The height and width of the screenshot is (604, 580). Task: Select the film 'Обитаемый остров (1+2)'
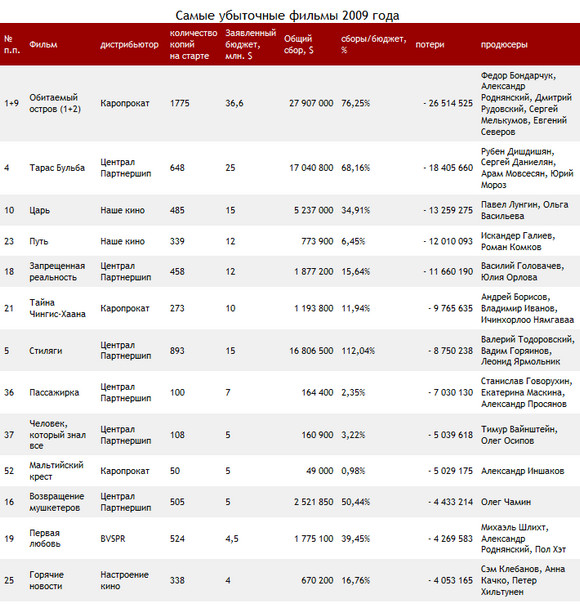point(55,103)
